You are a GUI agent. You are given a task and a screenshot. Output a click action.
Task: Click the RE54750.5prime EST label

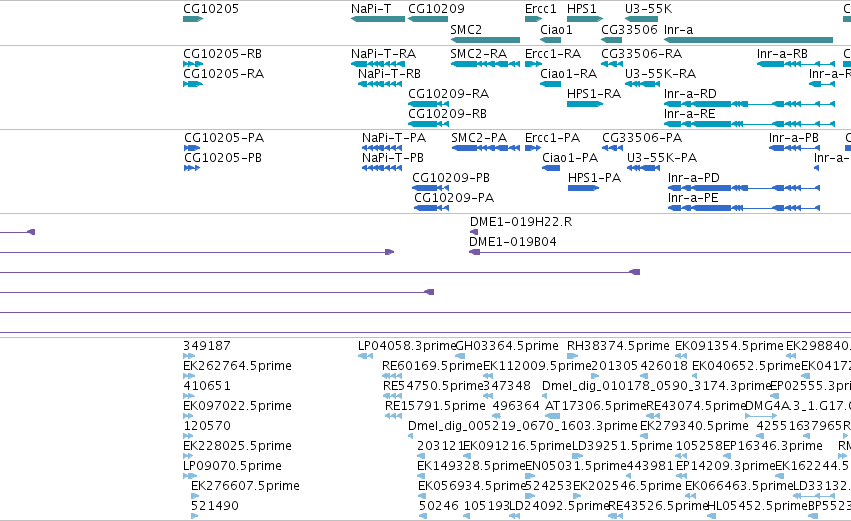point(433,386)
